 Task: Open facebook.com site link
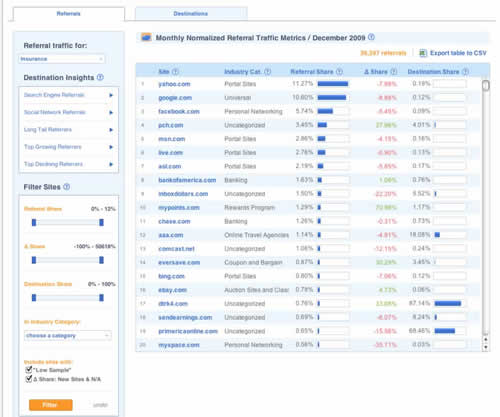coord(179,111)
